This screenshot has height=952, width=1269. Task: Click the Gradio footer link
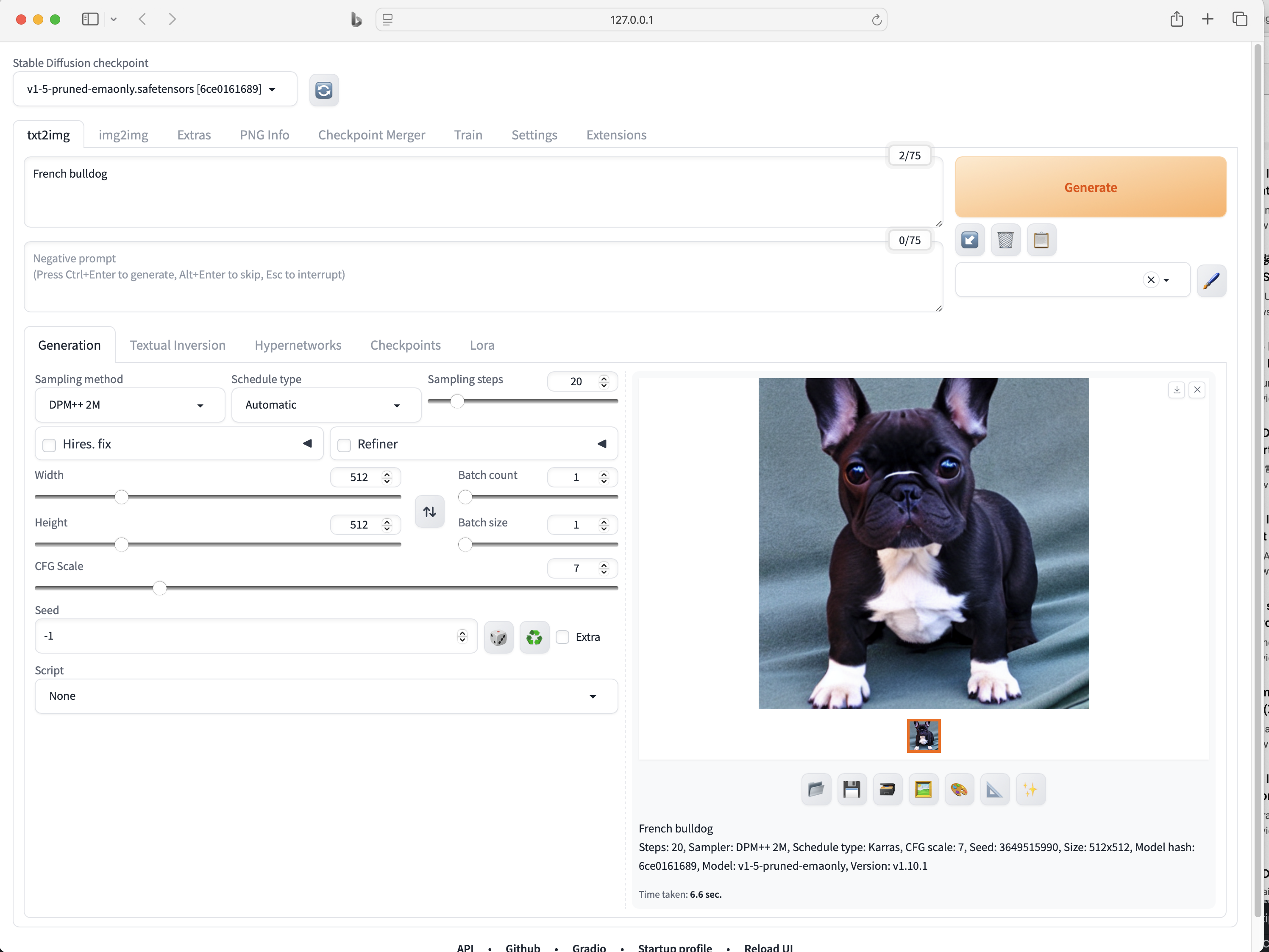coord(589,947)
